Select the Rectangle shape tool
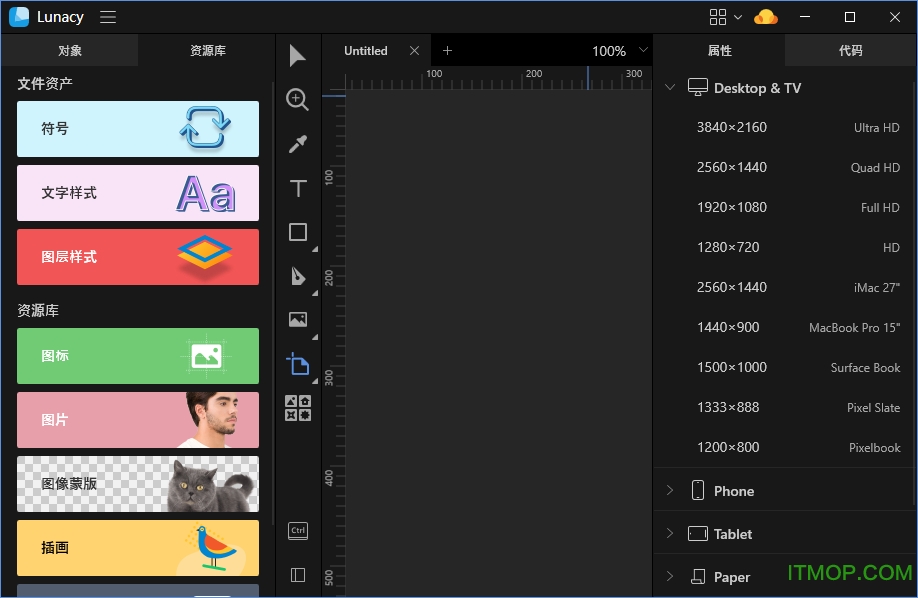 [x=298, y=232]
